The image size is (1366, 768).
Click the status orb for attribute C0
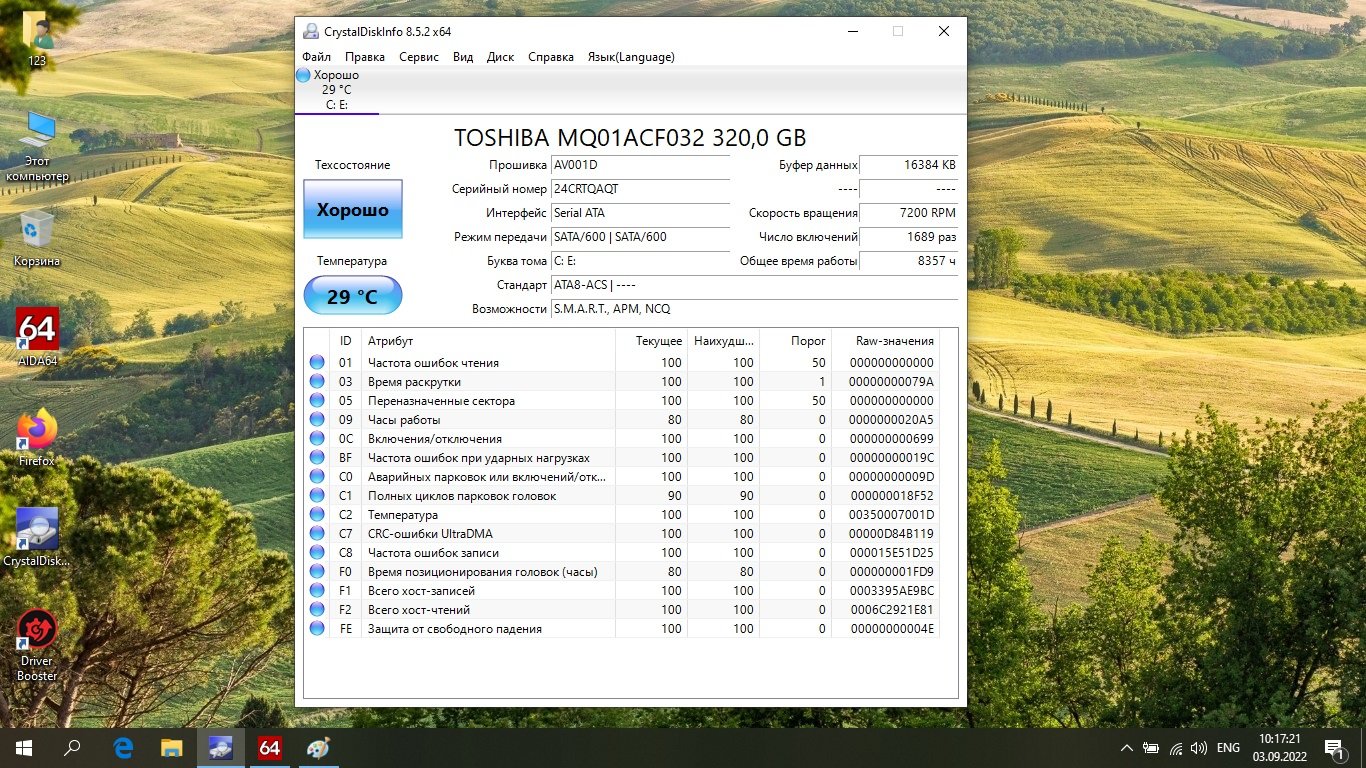tap(317, 477)
